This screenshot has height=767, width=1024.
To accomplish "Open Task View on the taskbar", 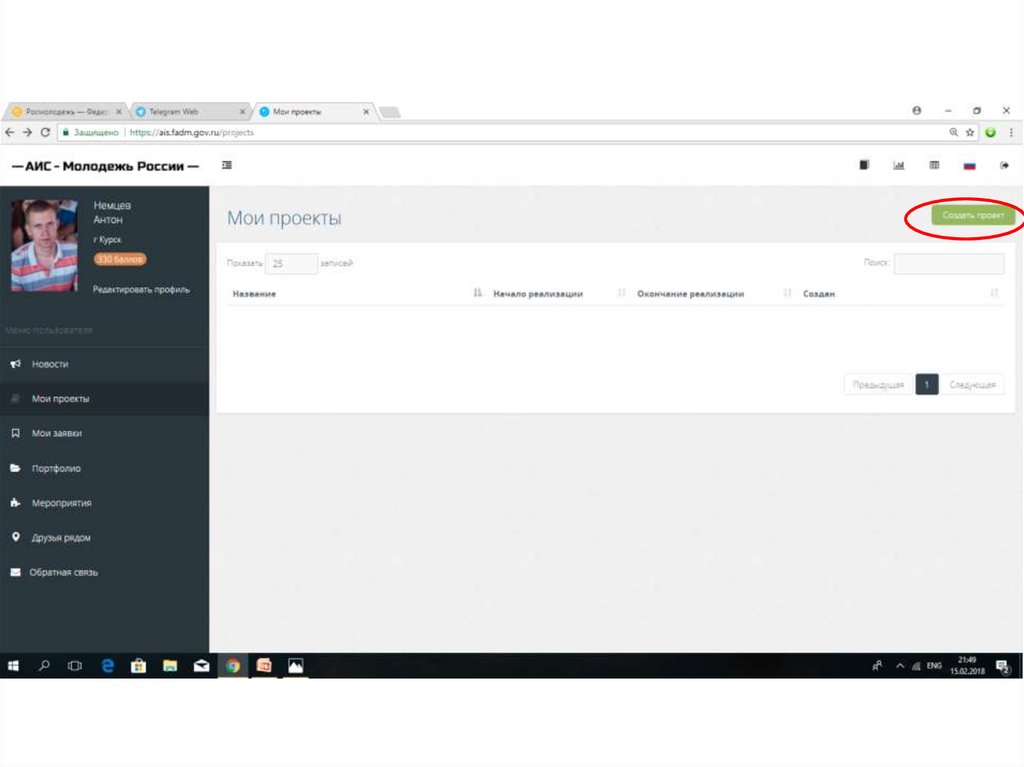I will 75,666.
